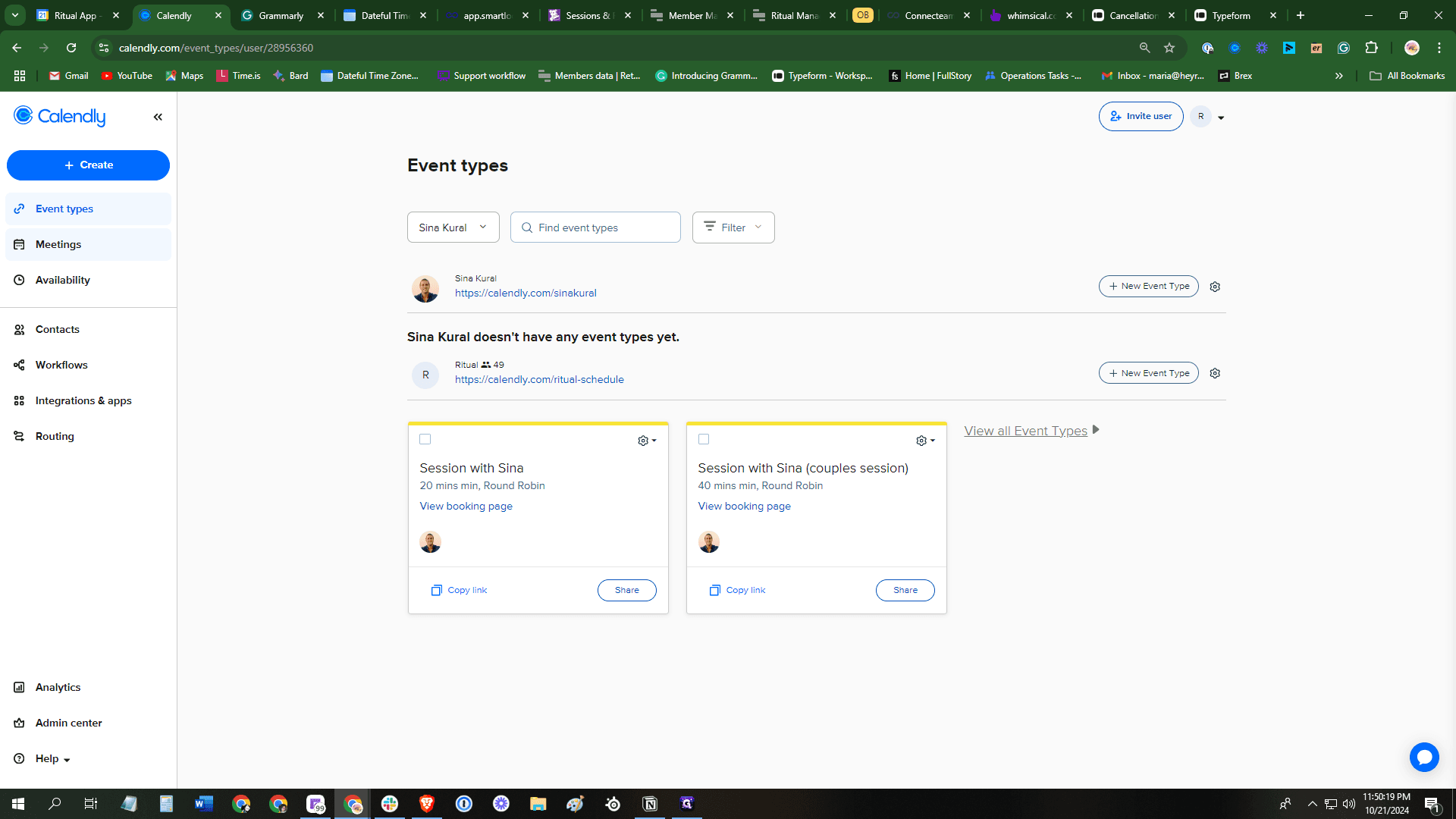1456x819 pixels.
Task: Reload the Calendly page
Action: (x=71, y=48)
